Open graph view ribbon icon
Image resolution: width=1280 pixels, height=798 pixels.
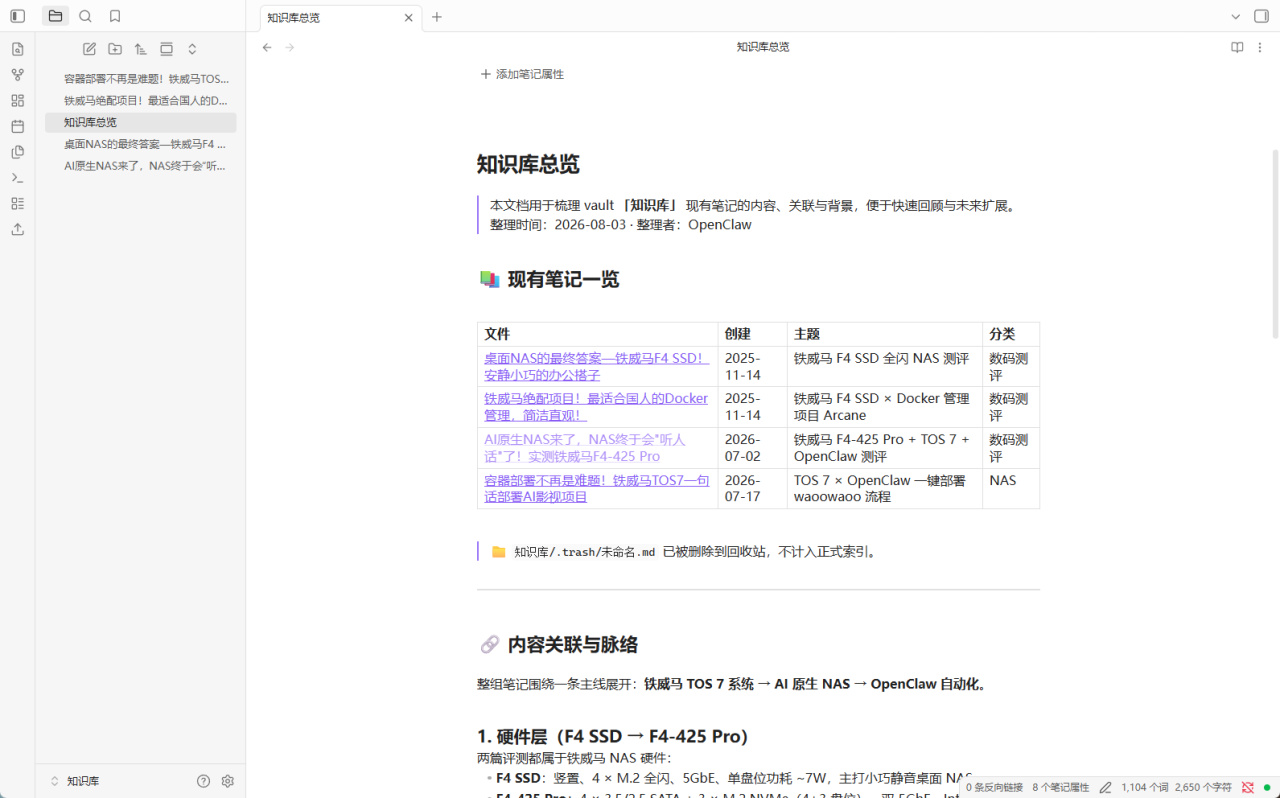click(17, 75)
